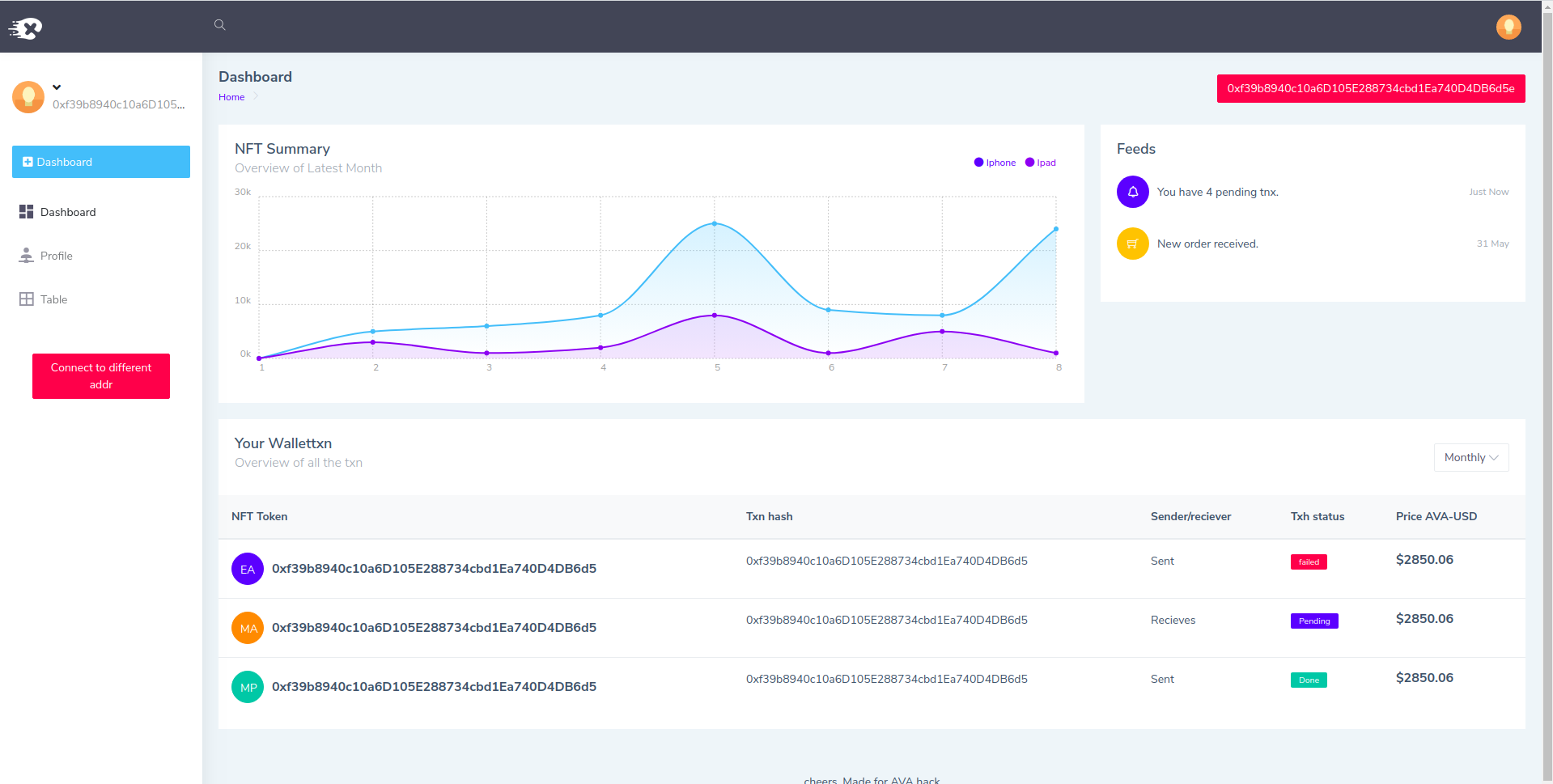Click the red wallet address button
Viewport: 1553px width, 784px height.
(x=1371, y=88)
